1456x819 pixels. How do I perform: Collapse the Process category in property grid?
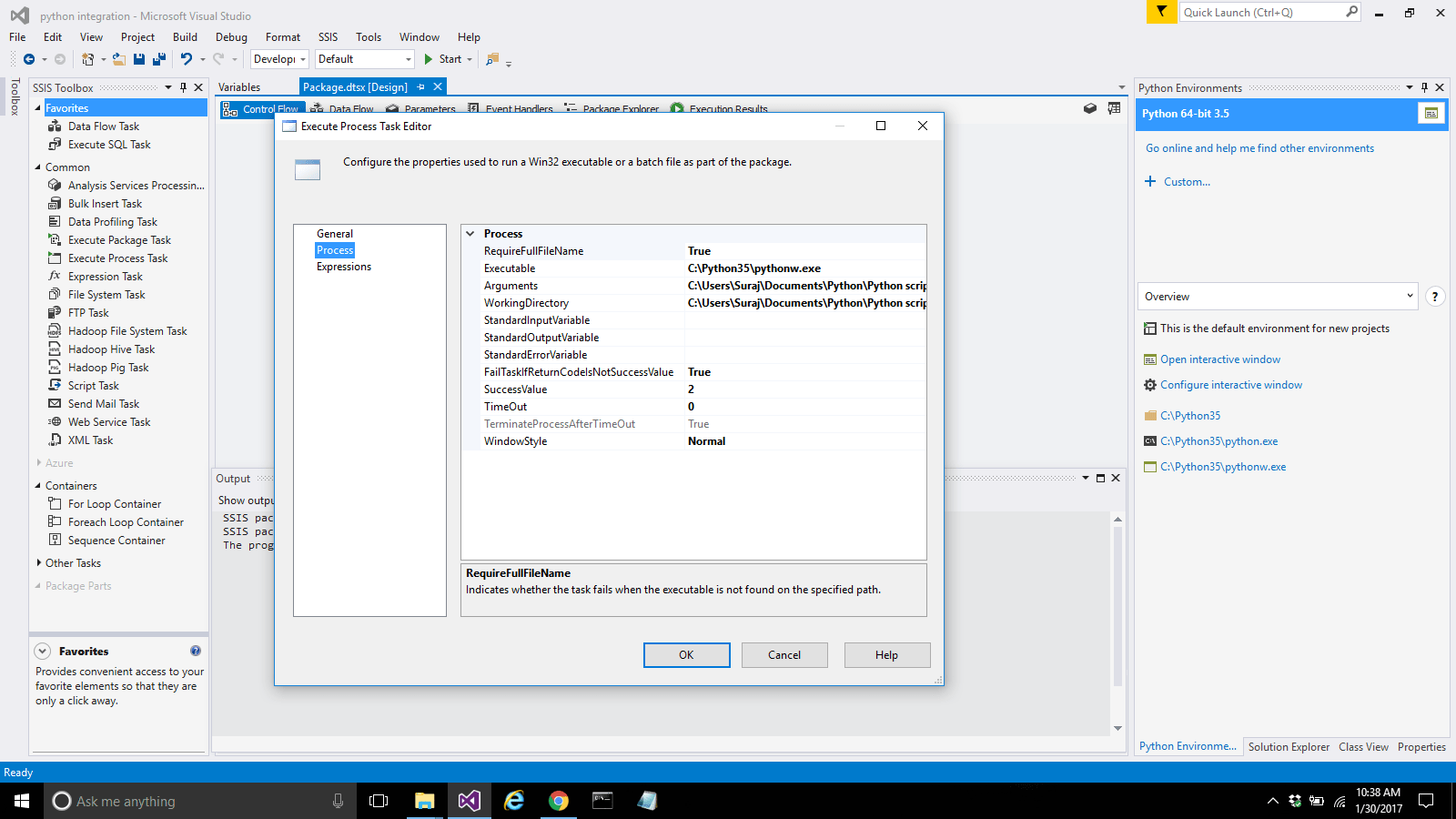[470, 234]
